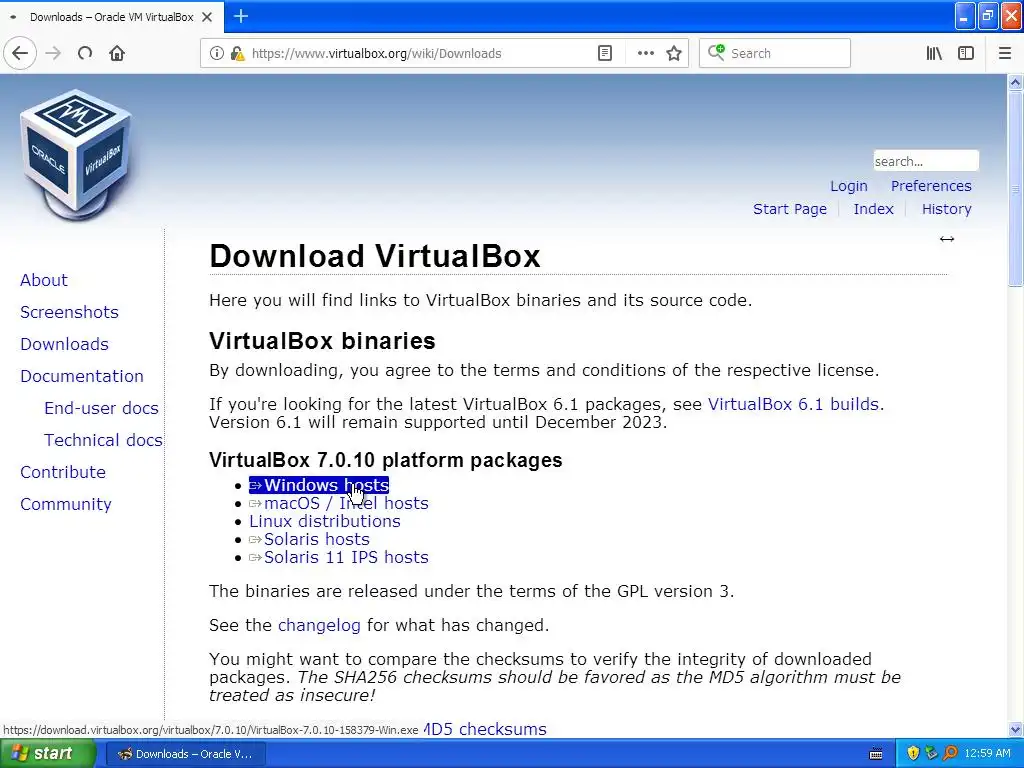Click the site search... input field

click(x=926, y=161)
